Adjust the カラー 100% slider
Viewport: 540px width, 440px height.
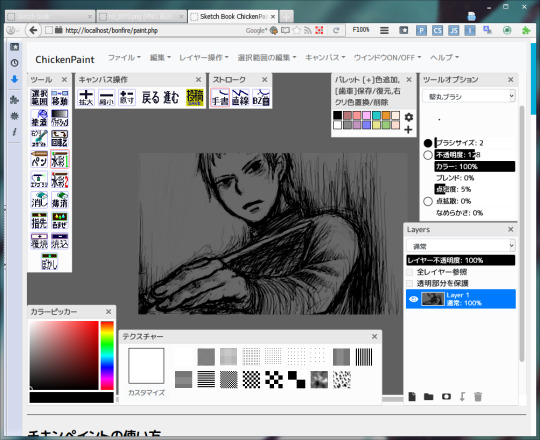click(475, 166)
